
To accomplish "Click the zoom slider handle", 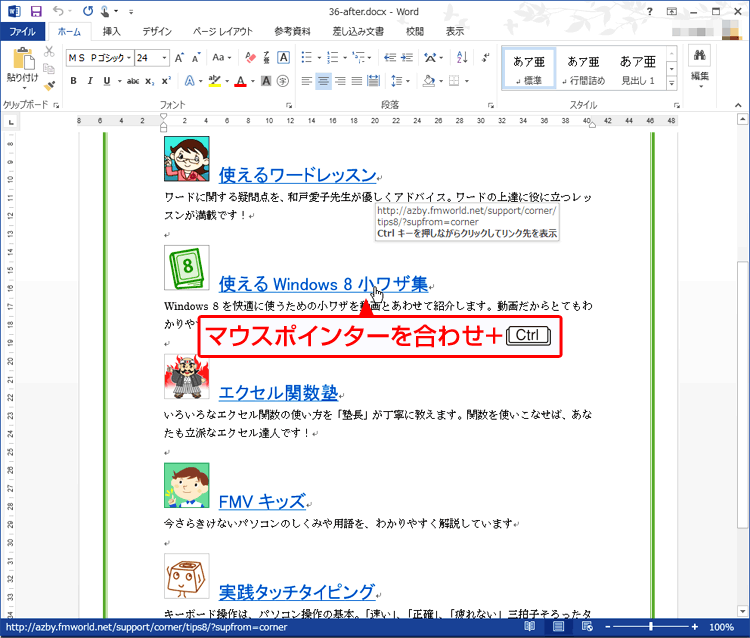I will [651, 627].
